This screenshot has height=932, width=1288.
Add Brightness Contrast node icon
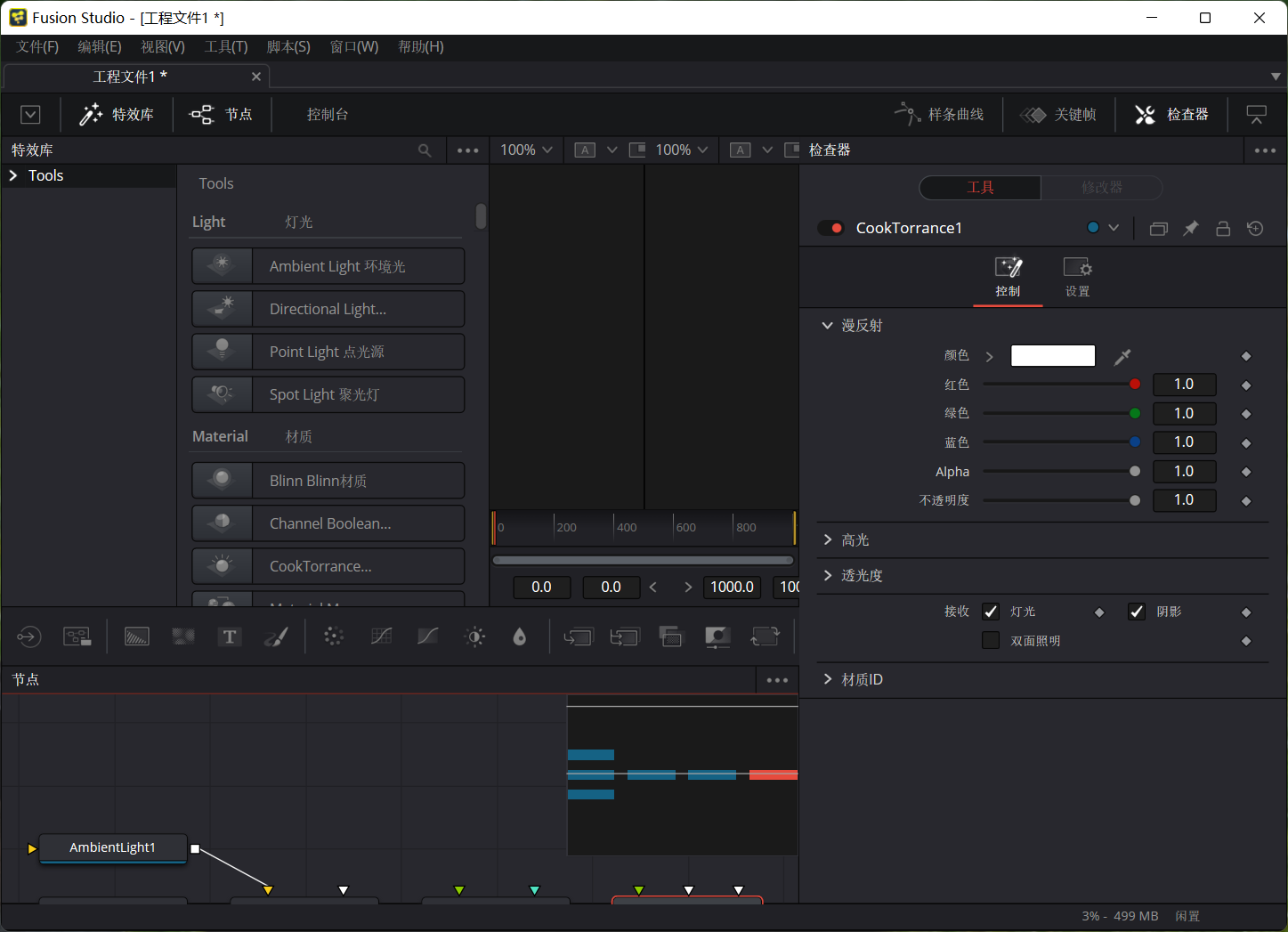pos(474,636)
